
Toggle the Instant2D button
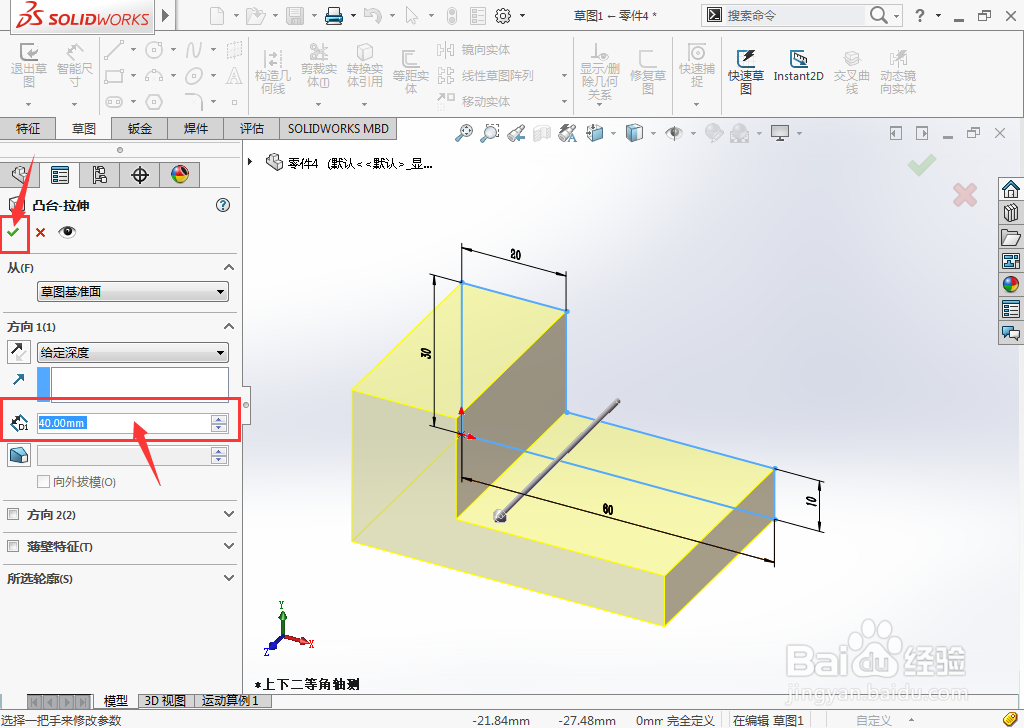798,65
